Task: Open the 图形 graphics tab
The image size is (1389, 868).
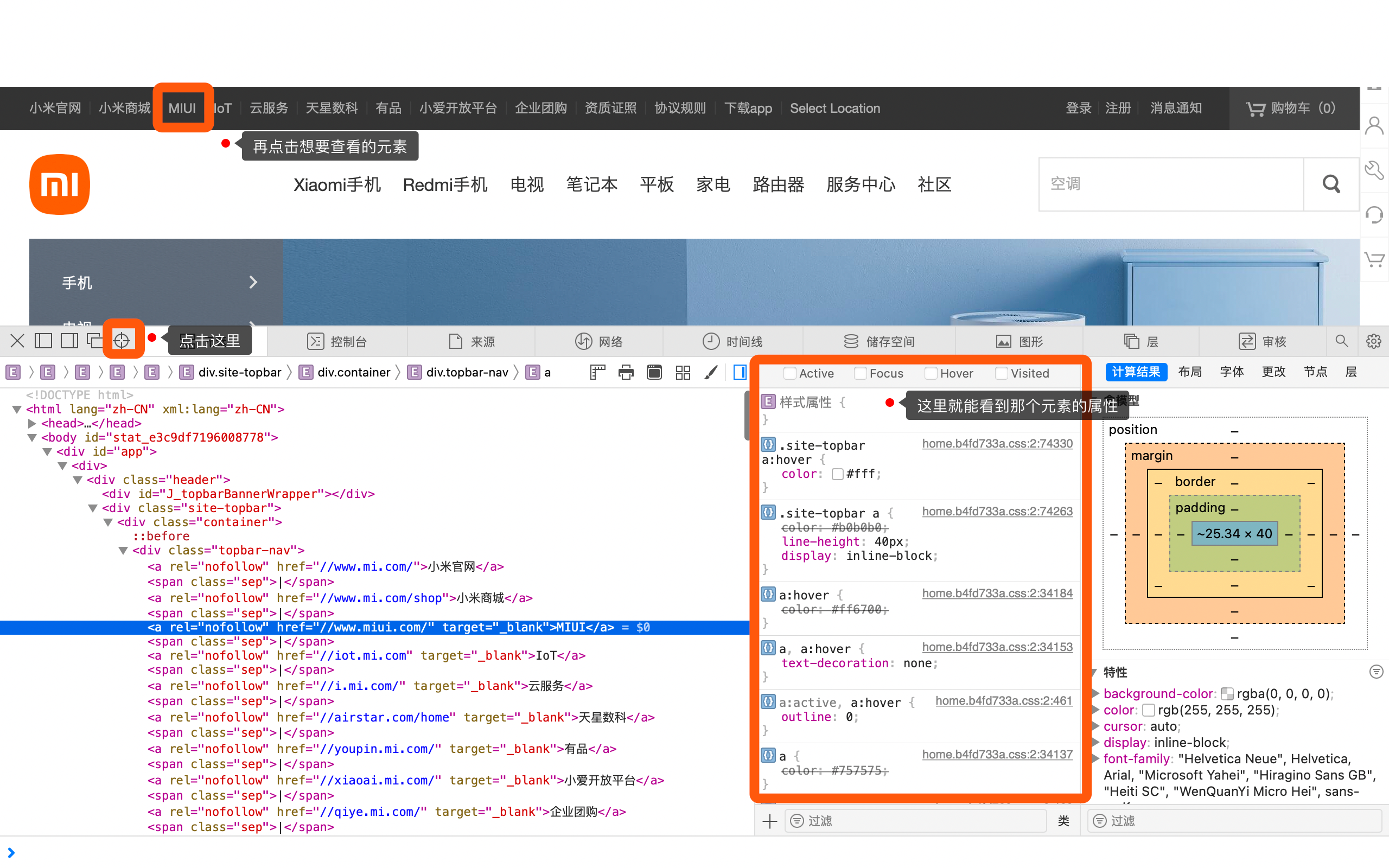Action: (1020, 342)
